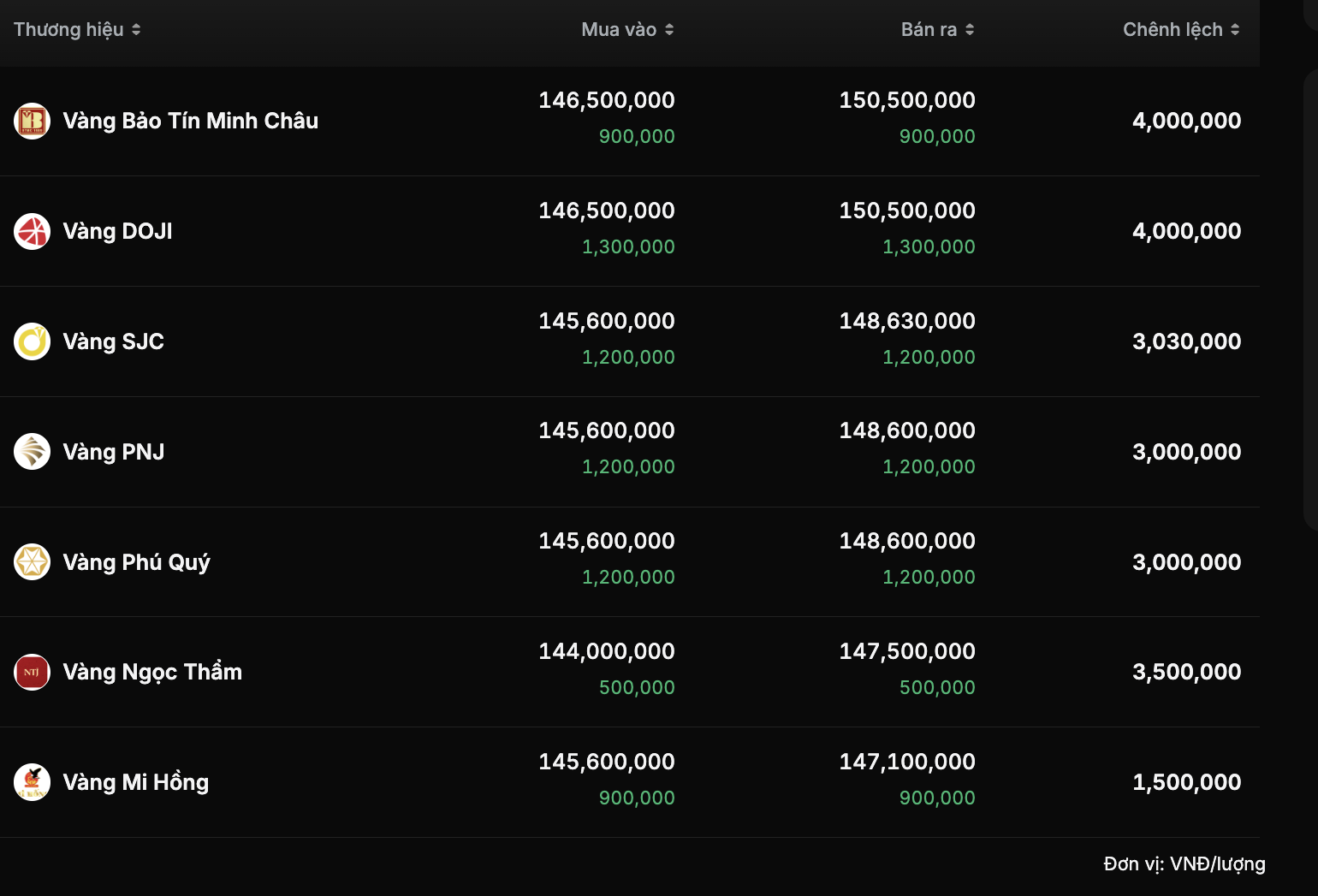Select the Chênh lệch column header label
This screenshot has height=896, width=1318.
coord(1173,30)
